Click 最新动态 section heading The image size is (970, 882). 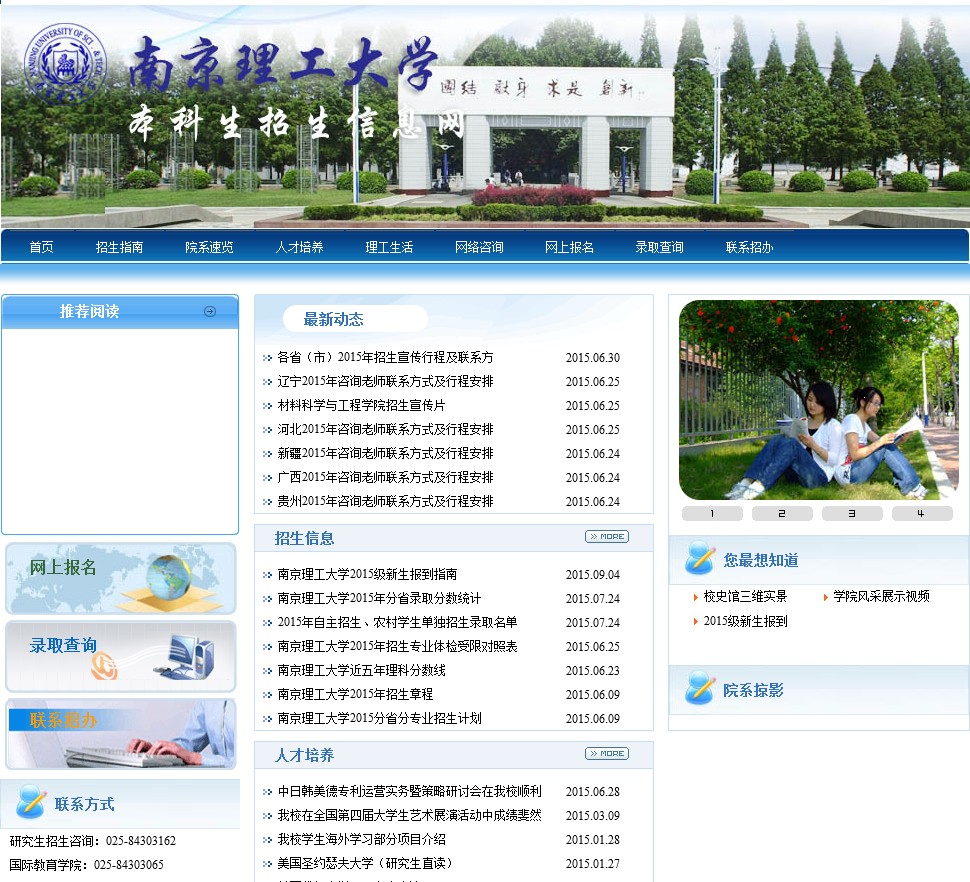pos(333,319)
